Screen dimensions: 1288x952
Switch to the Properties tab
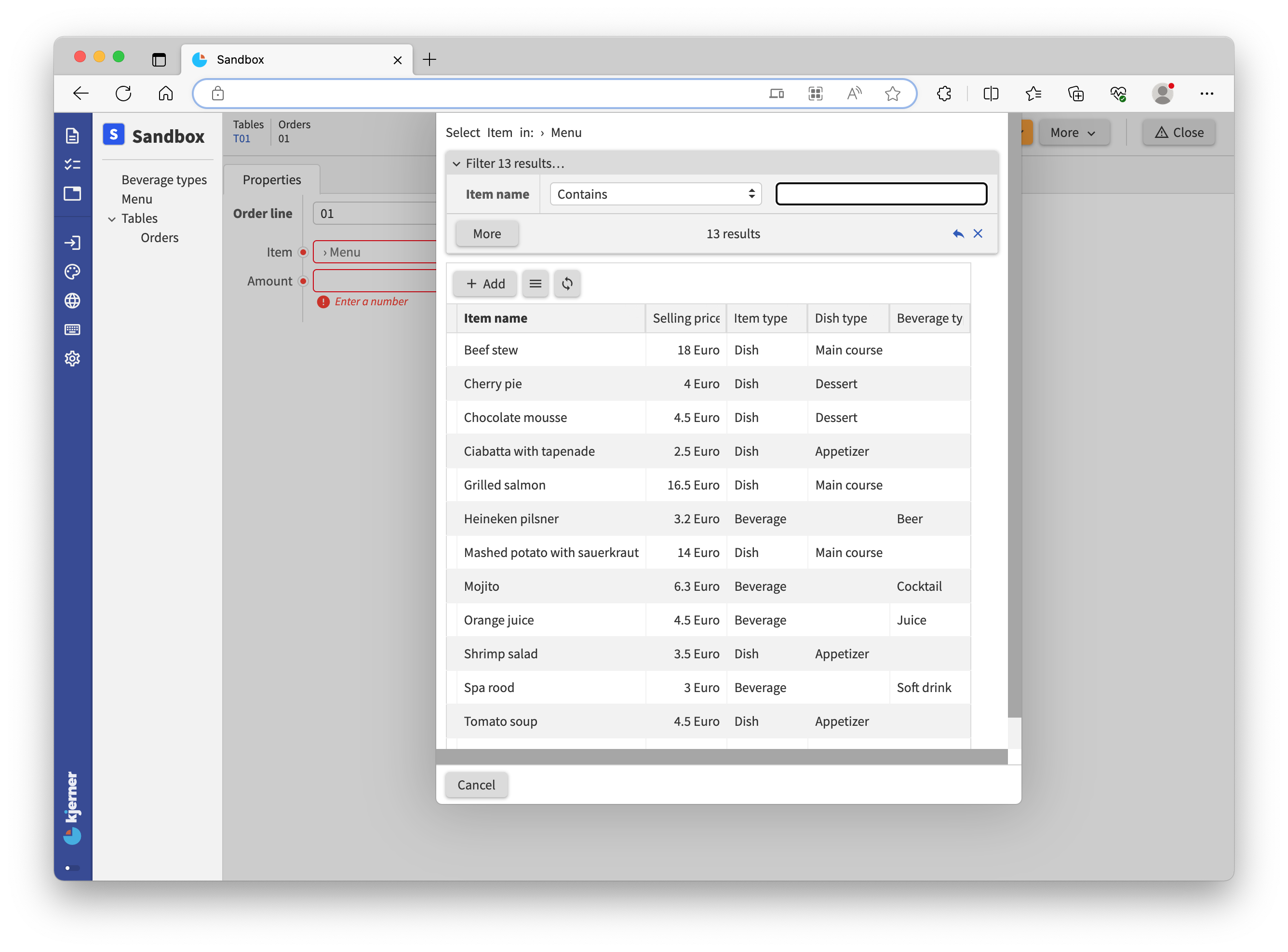click(x=272, y=179)
